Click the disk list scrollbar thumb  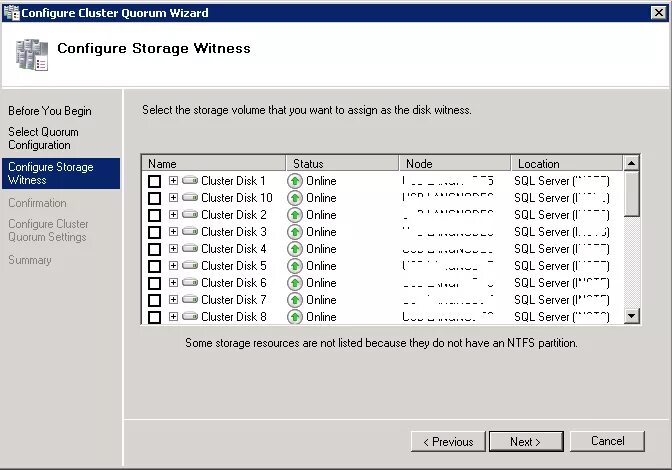point(631,194)
